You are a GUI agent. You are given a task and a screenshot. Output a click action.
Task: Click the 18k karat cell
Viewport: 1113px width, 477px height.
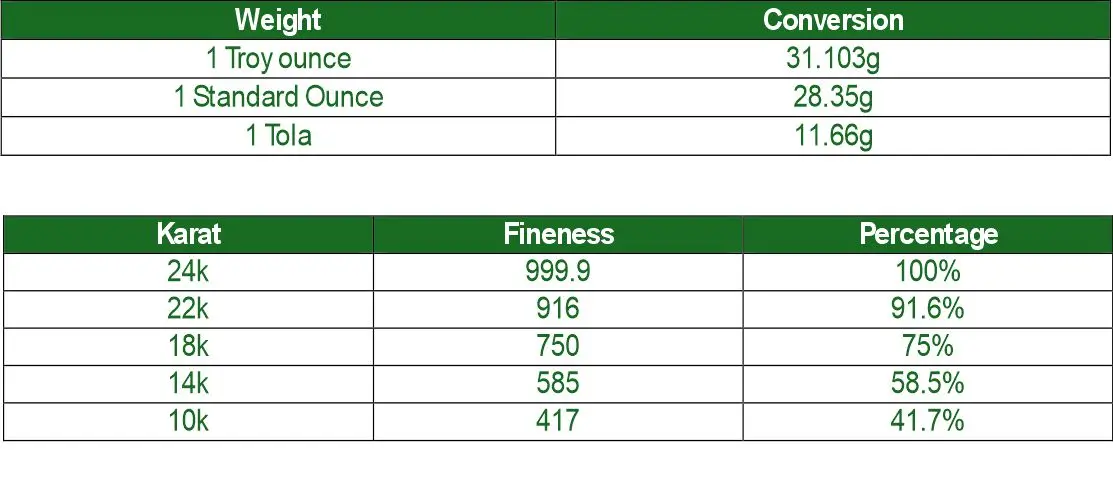tap(188, 346)
